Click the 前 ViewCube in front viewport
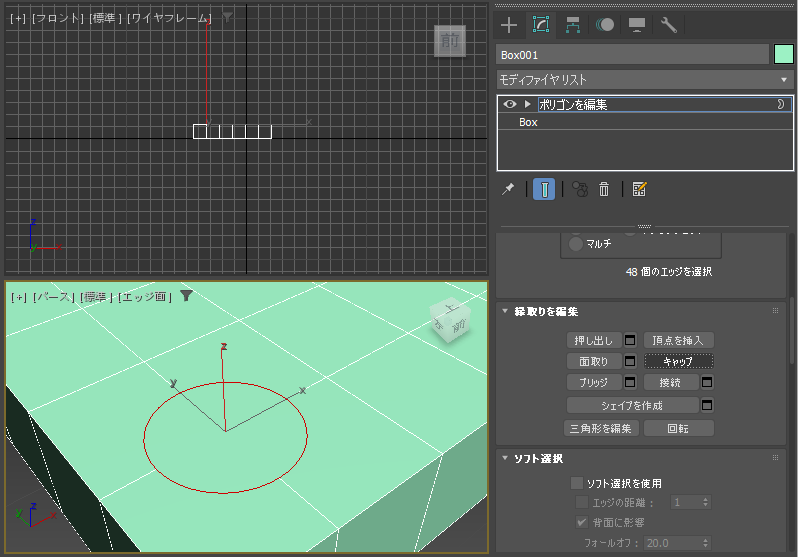This screenshot has width=798, height=557. (449, 41)
